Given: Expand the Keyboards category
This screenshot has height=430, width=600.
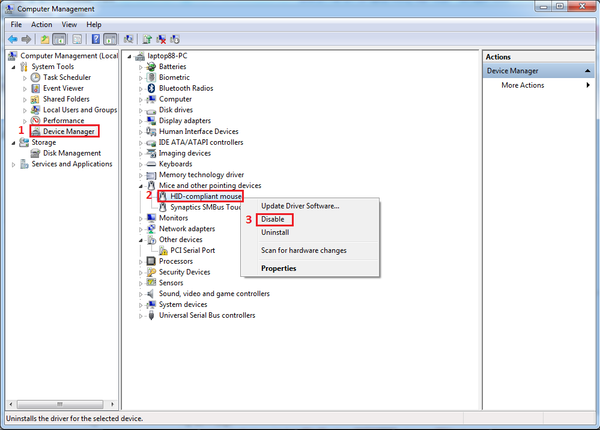Looking at the screenshot, I should click(x=140, y=165).
